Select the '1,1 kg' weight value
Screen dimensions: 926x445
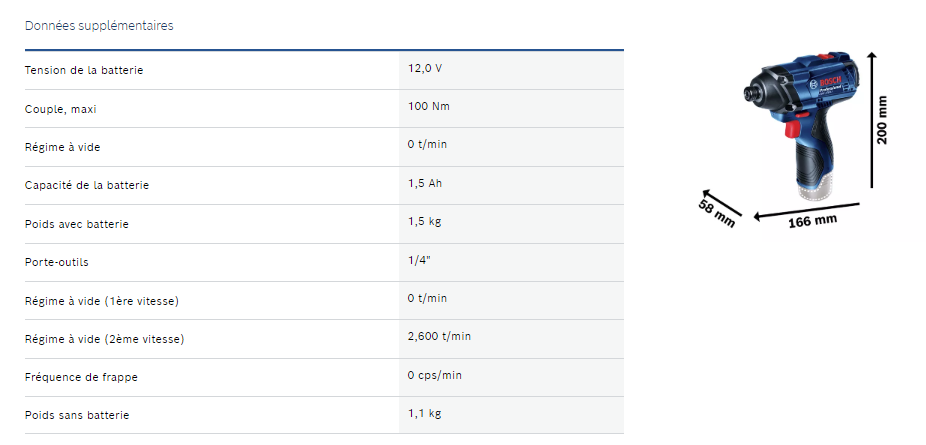click(x=425, y=414)
